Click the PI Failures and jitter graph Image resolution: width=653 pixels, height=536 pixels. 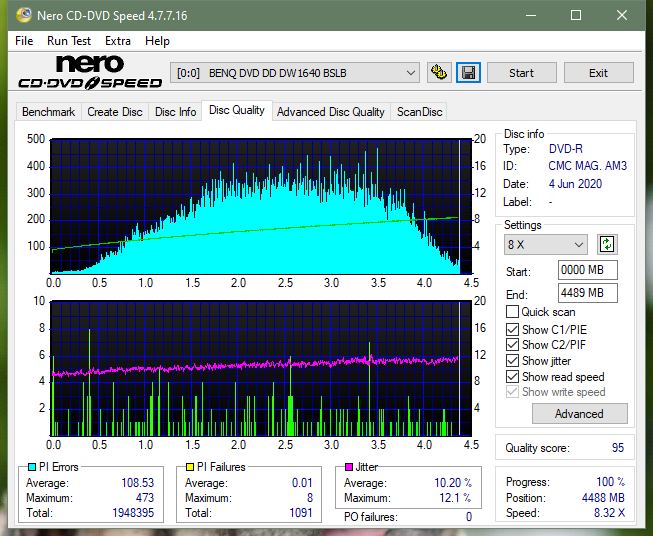(x=261, y=368)
